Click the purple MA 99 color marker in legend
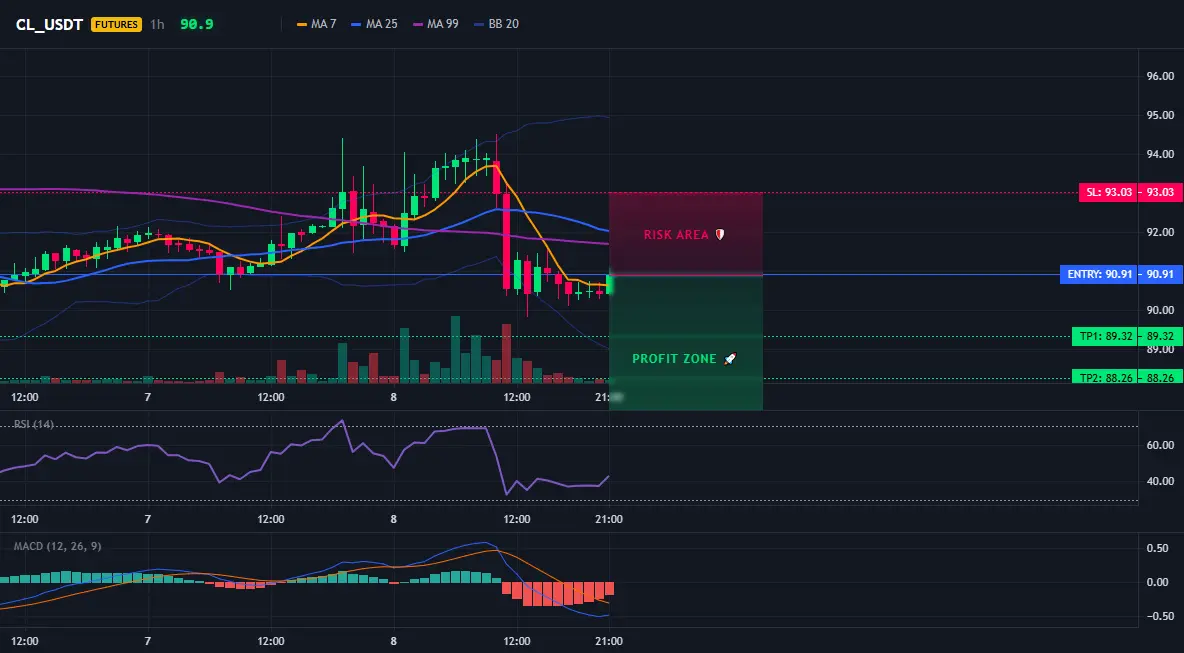 pos(418,24)
